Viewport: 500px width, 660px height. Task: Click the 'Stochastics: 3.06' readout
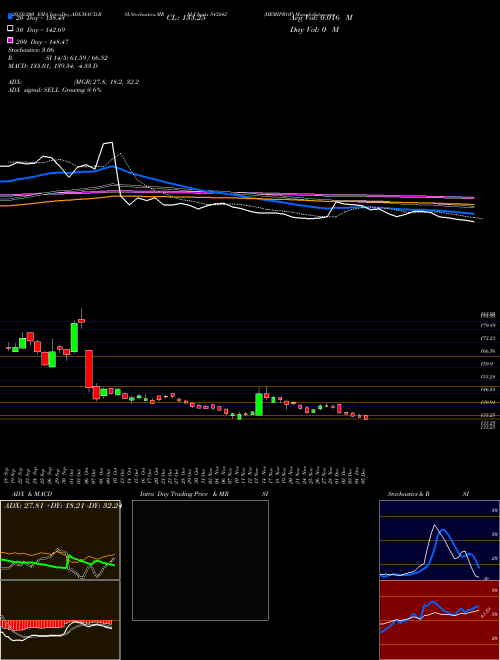(x=29, y=50)
